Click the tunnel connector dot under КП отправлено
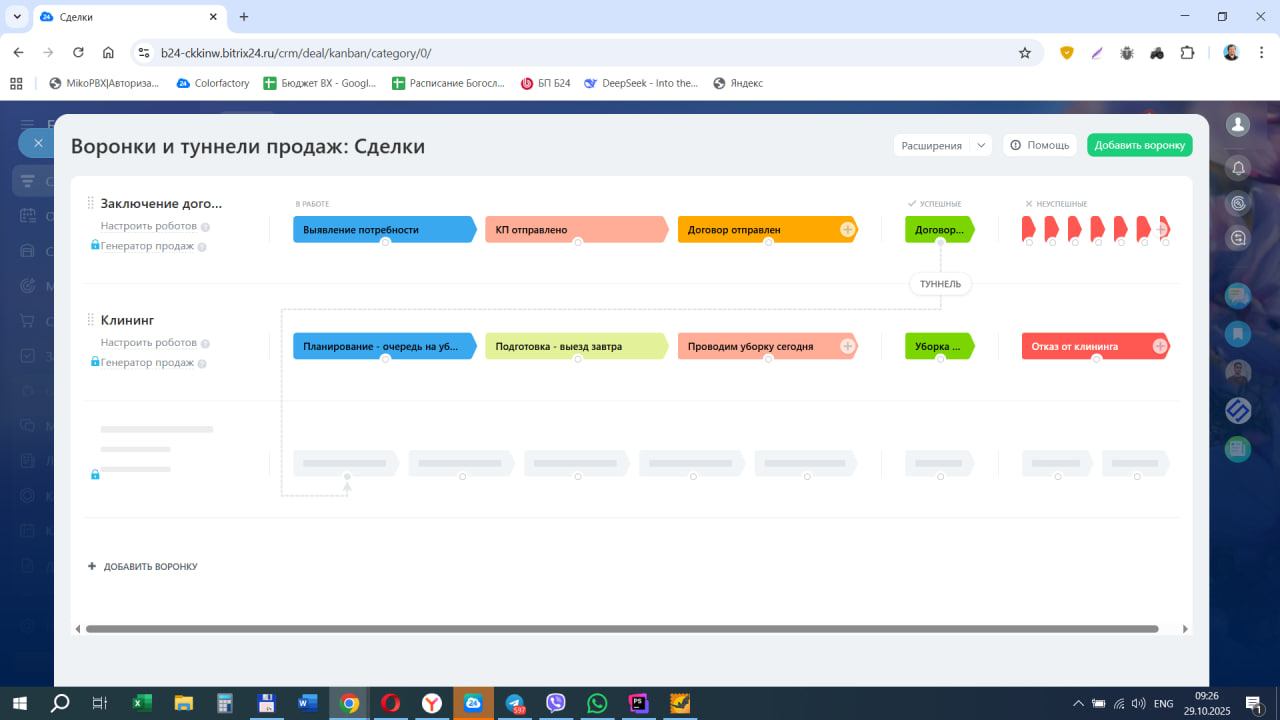This screenshot has width=1280, height=720. click(577, 243)
